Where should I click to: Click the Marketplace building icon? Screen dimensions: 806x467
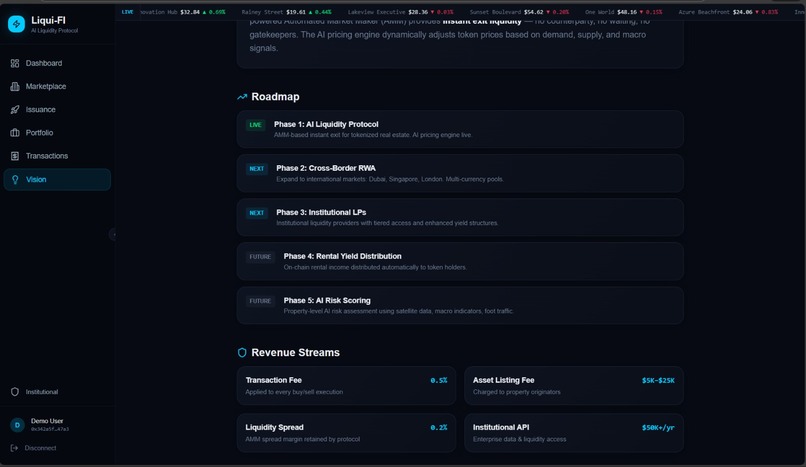[x=15, y=86]
